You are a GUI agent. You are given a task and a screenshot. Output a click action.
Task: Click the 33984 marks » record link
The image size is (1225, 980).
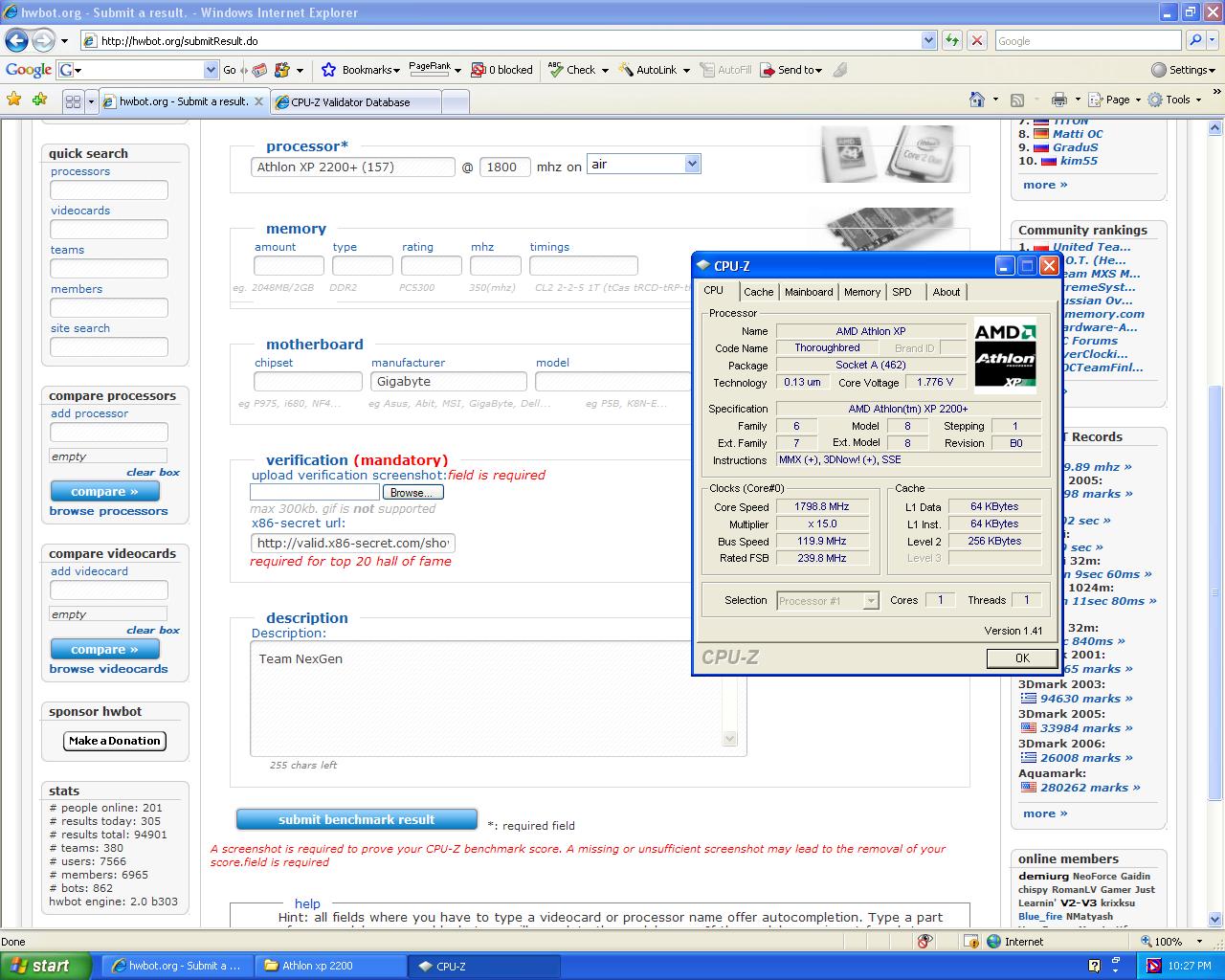[1086, 728]
